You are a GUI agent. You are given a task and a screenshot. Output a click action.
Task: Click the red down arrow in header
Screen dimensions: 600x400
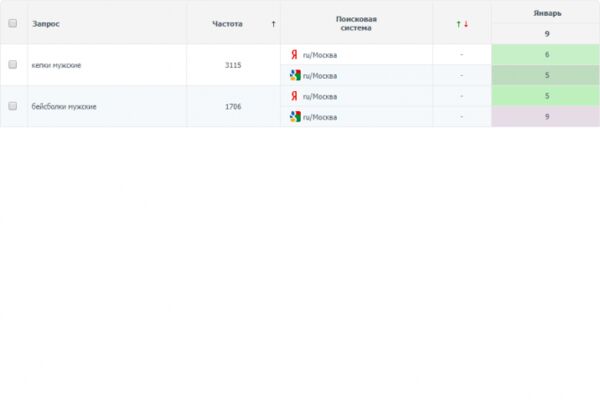pos(466,24)
